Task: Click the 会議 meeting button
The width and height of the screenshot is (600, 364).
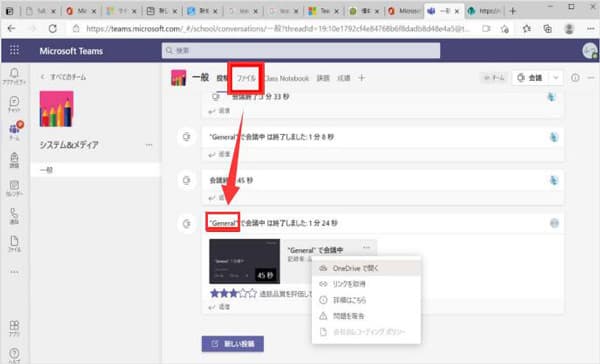Action: [531, 78]
